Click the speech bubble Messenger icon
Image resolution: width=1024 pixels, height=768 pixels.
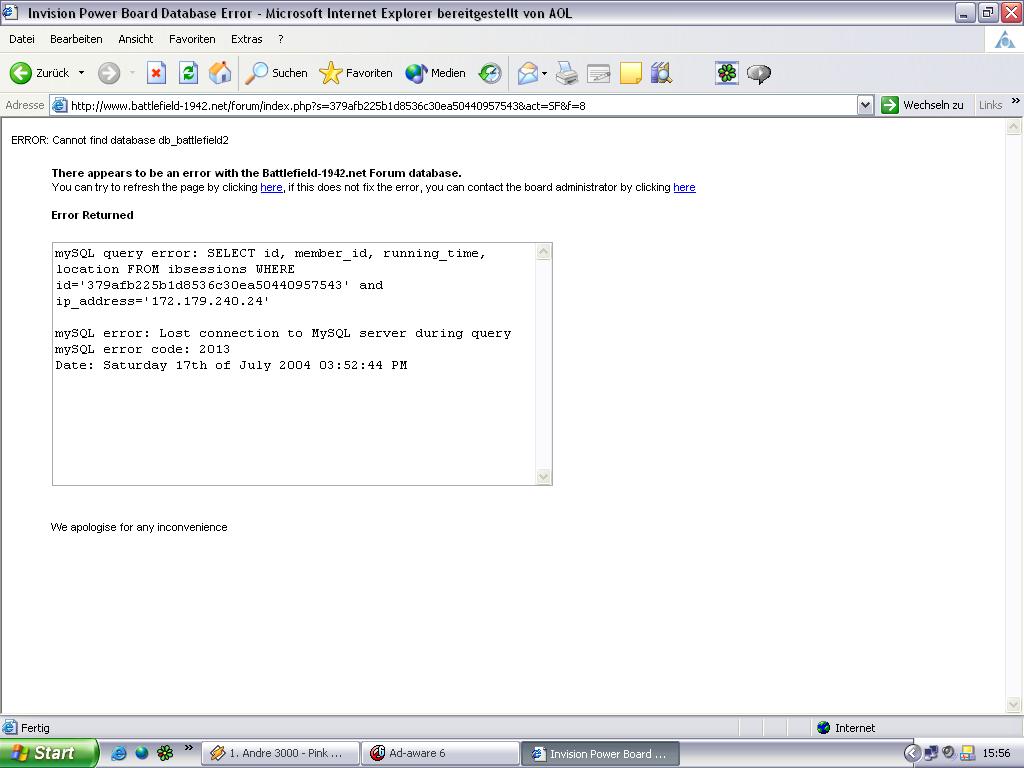point(759,73)
